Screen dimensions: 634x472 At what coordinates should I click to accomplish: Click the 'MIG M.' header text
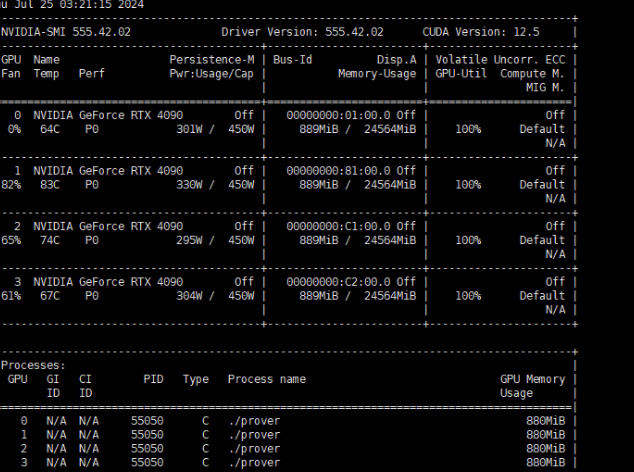545,88
